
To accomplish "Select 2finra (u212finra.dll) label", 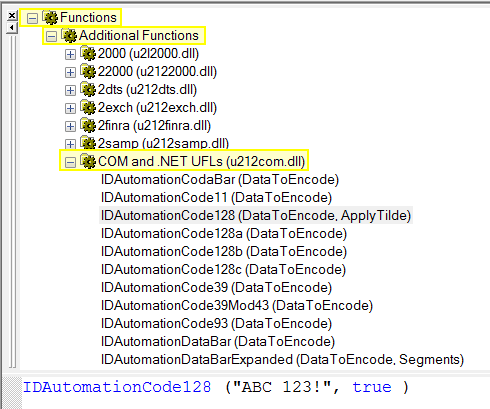I will pos(154,125).
